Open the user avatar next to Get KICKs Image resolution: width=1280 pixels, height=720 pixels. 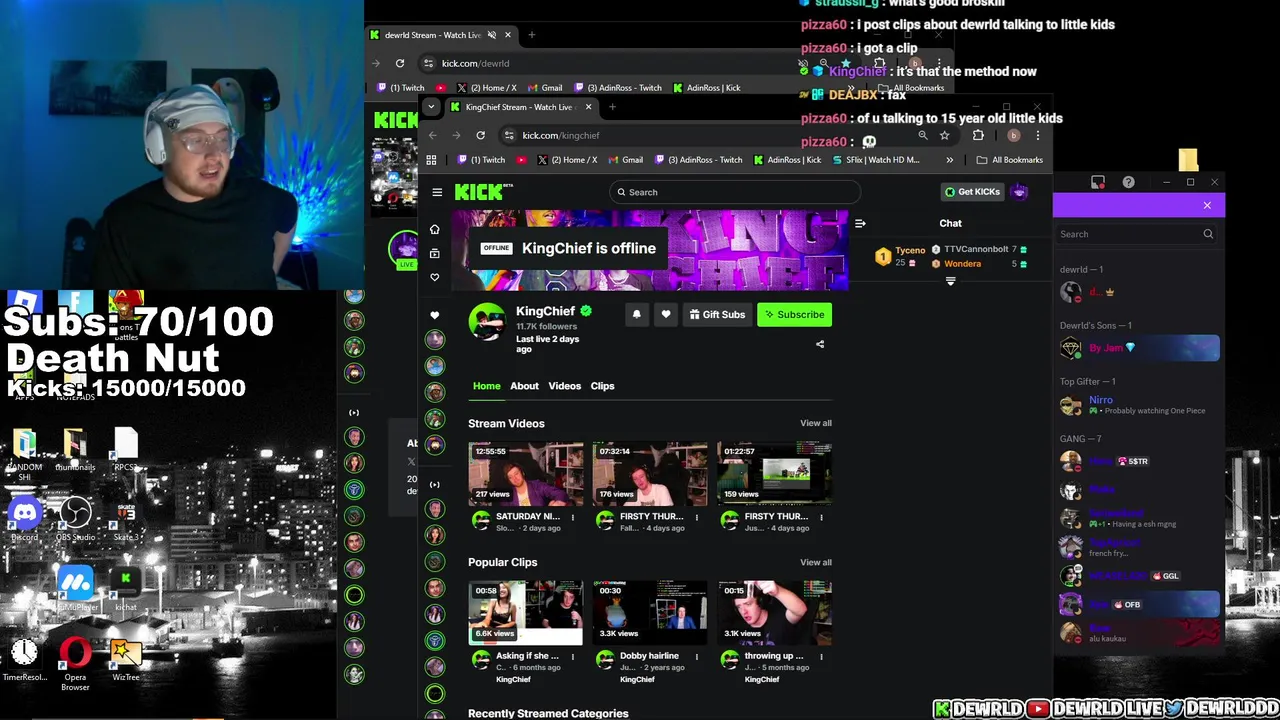[x=1019, y=192]
